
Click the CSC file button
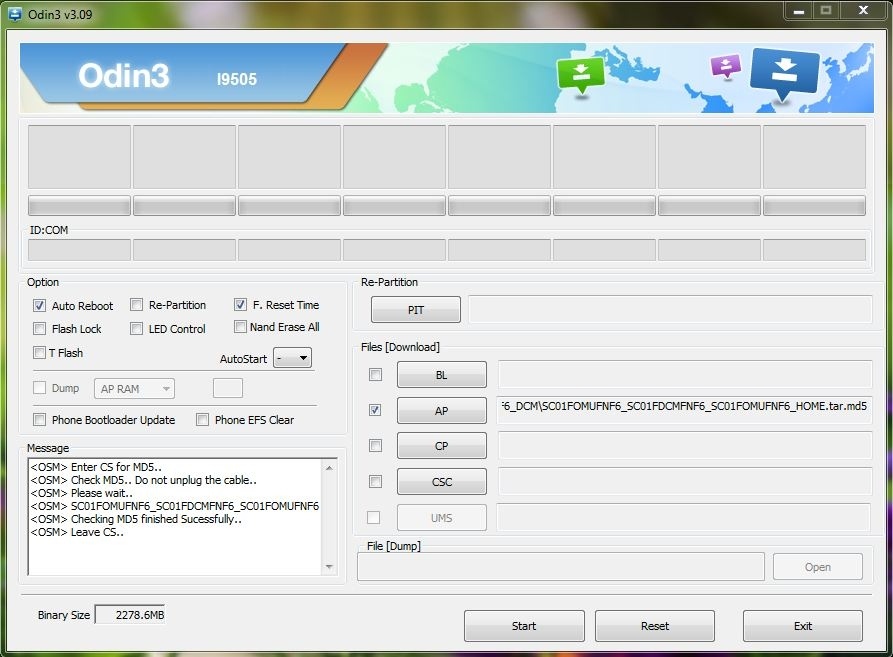coord(441,482)
